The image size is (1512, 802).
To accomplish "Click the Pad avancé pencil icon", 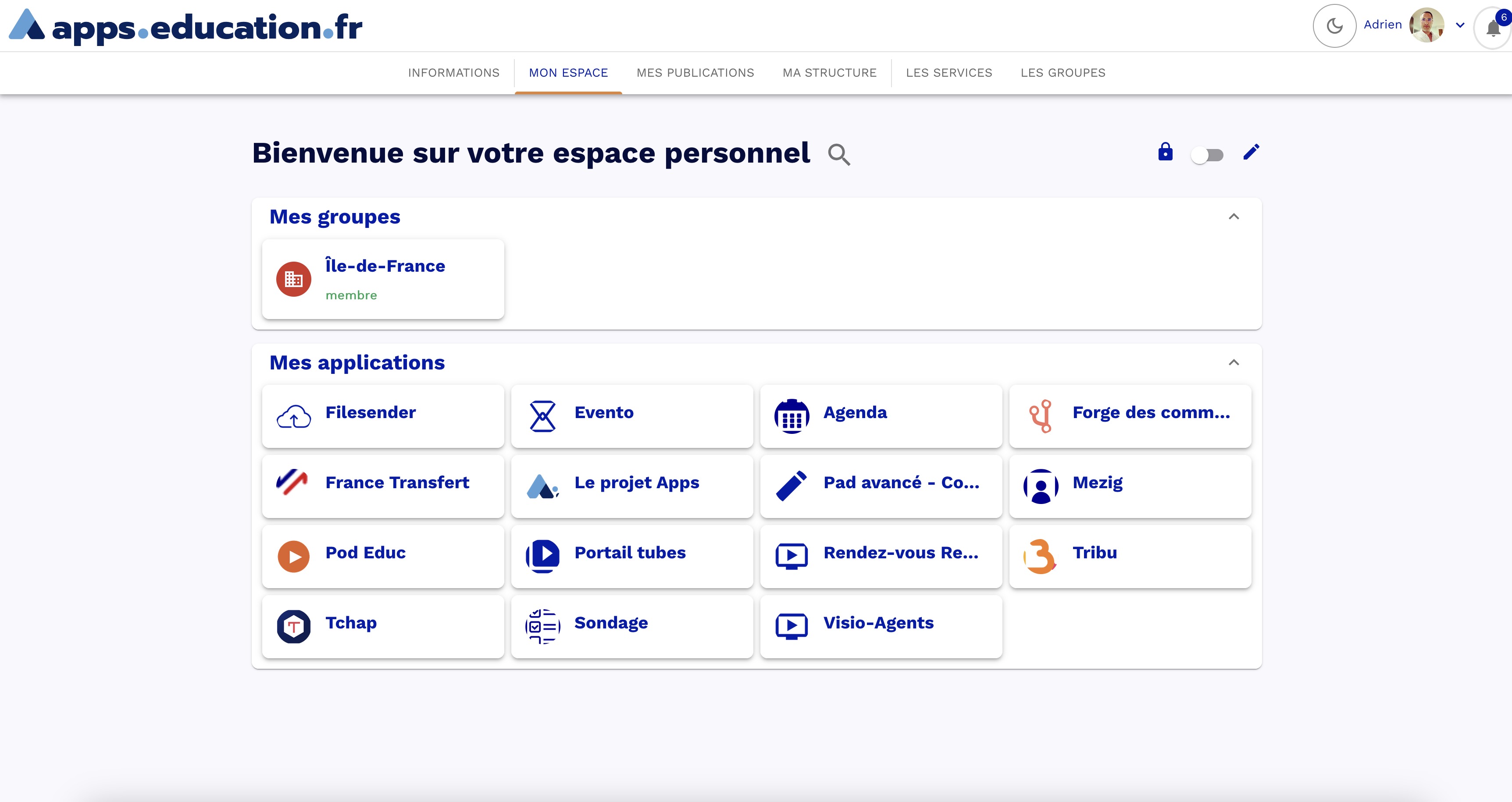I will (792, 486).
